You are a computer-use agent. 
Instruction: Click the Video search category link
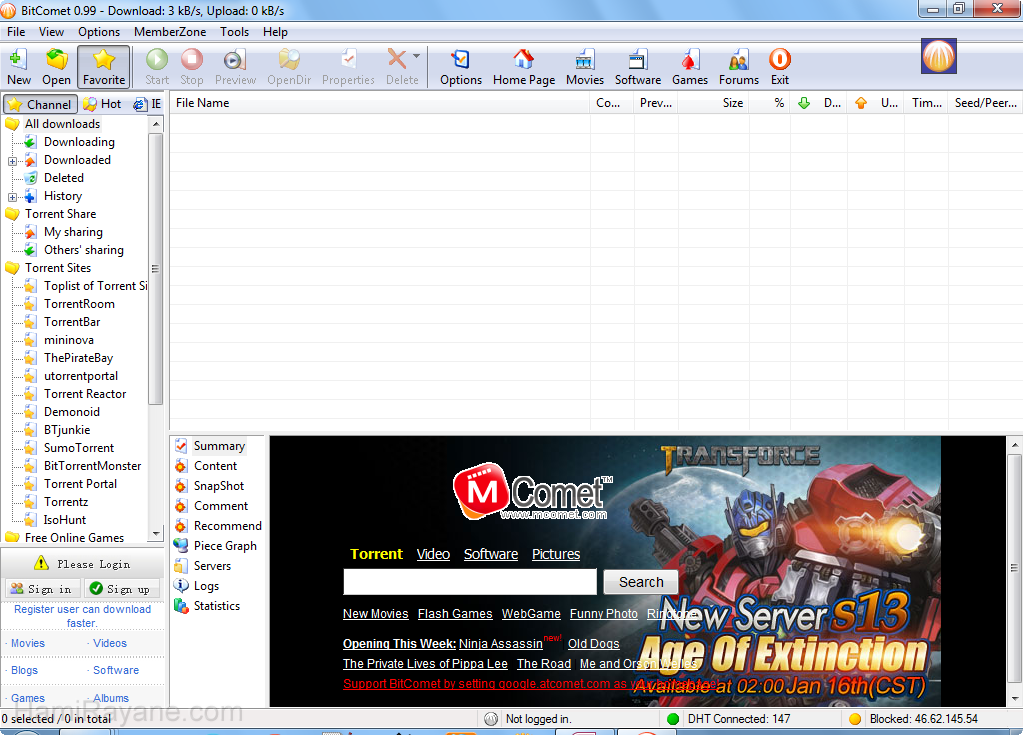pyautogui.click(x=433, y=554)
